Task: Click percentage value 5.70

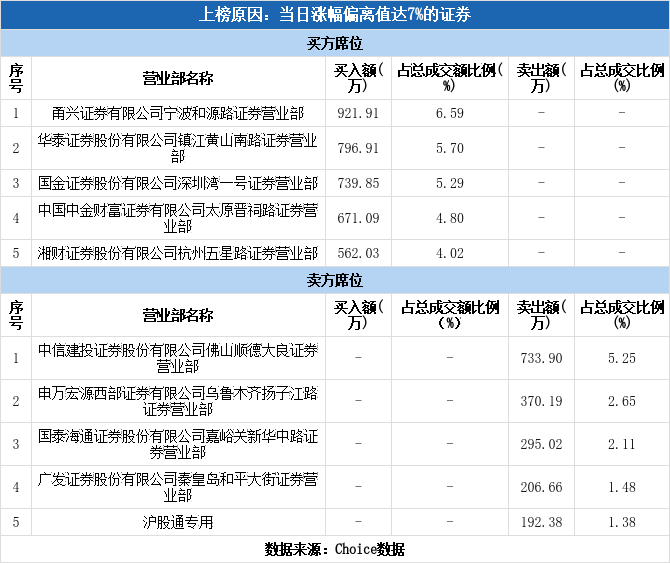Action: coord(450,148)
